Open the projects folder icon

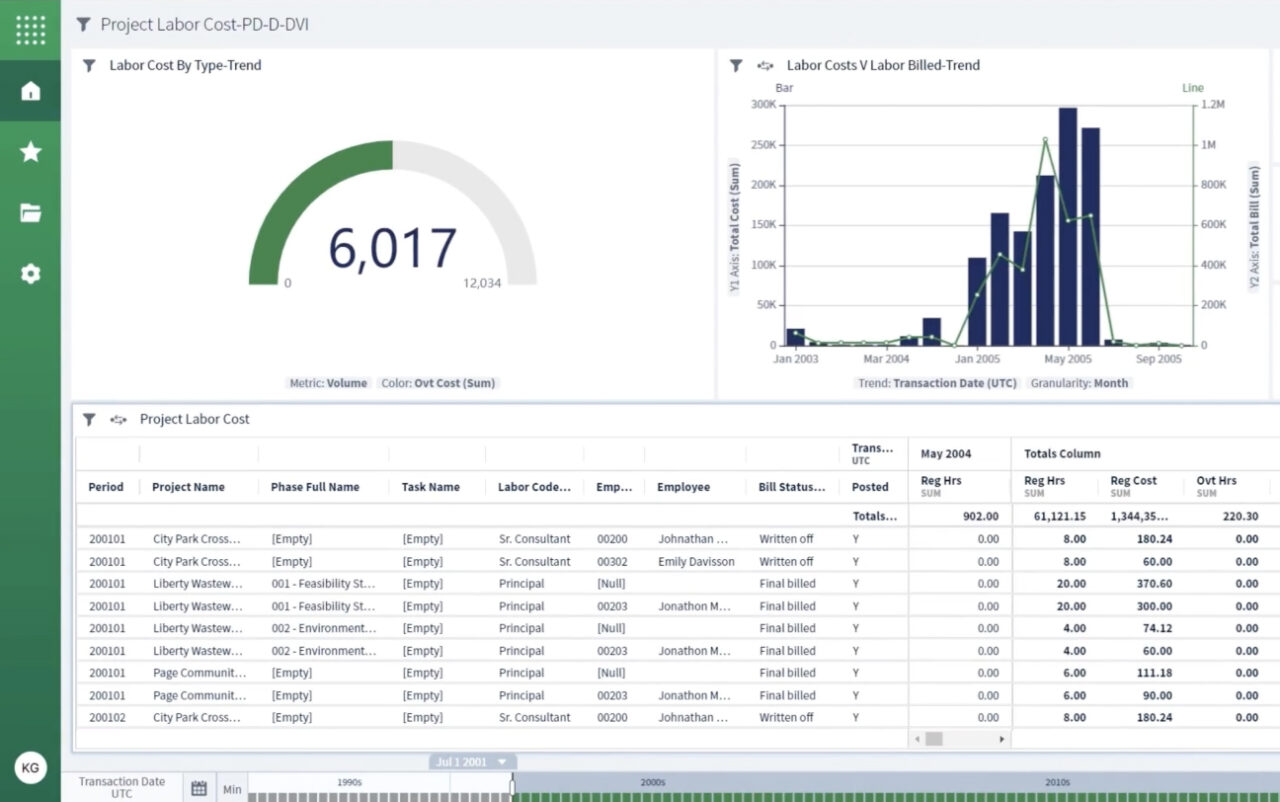tap(31, 213)
